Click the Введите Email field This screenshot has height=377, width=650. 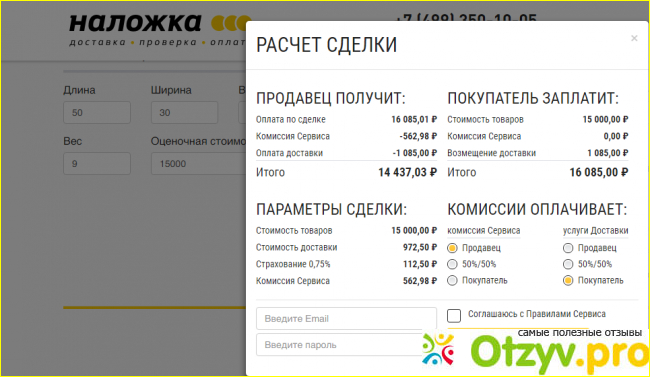(x=346, y=319)
